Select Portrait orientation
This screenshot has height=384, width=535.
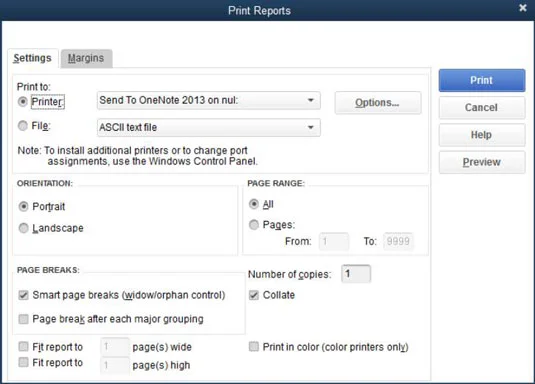(24, 207)
